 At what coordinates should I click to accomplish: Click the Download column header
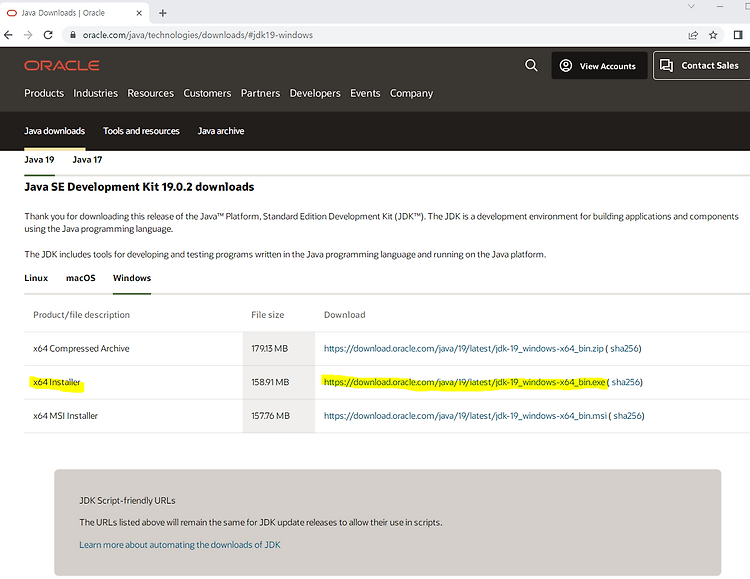pos(344,315)
